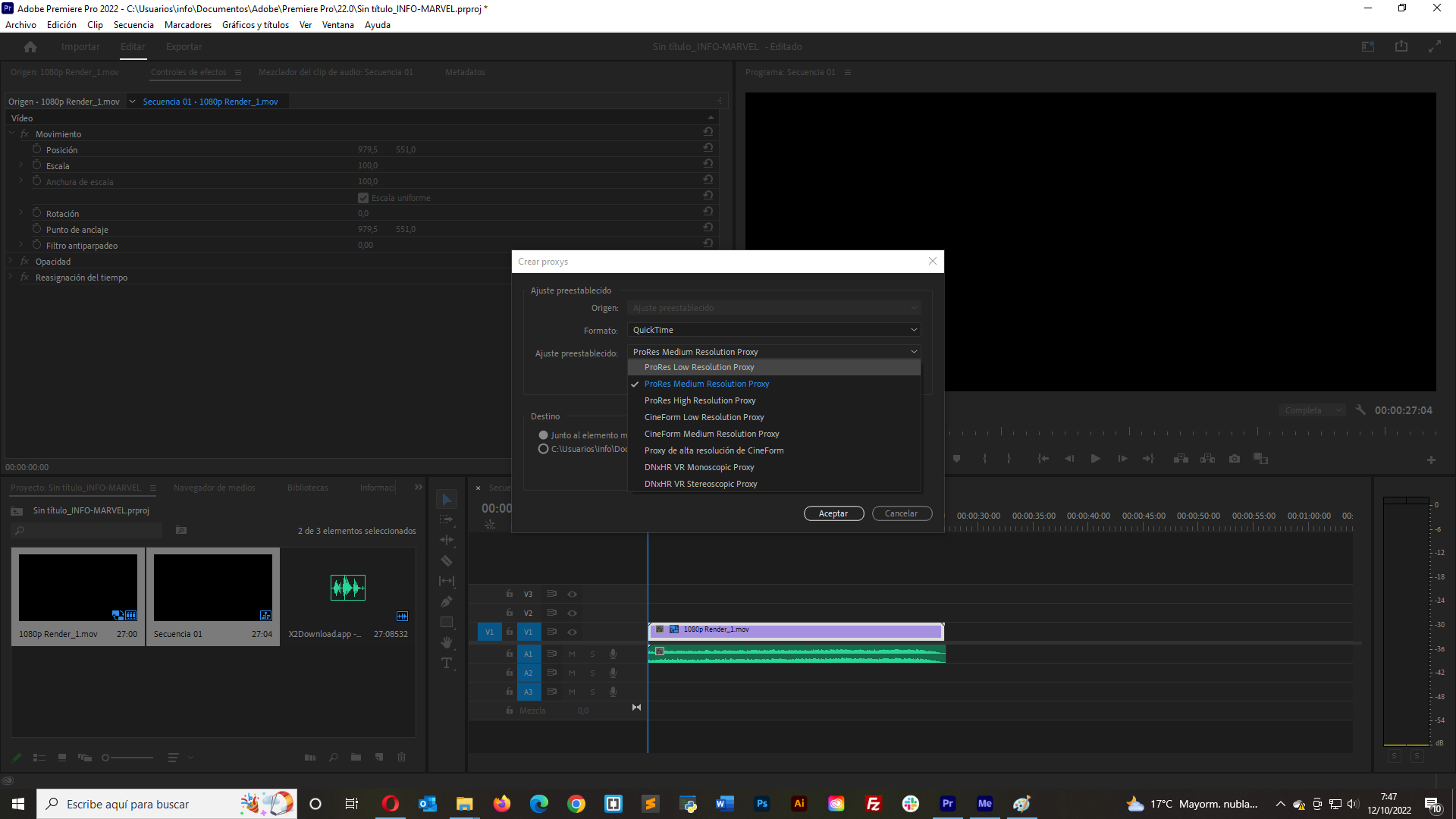Expand the Opacidad effect properties
1456x819 pixels.
pos(11,262)
